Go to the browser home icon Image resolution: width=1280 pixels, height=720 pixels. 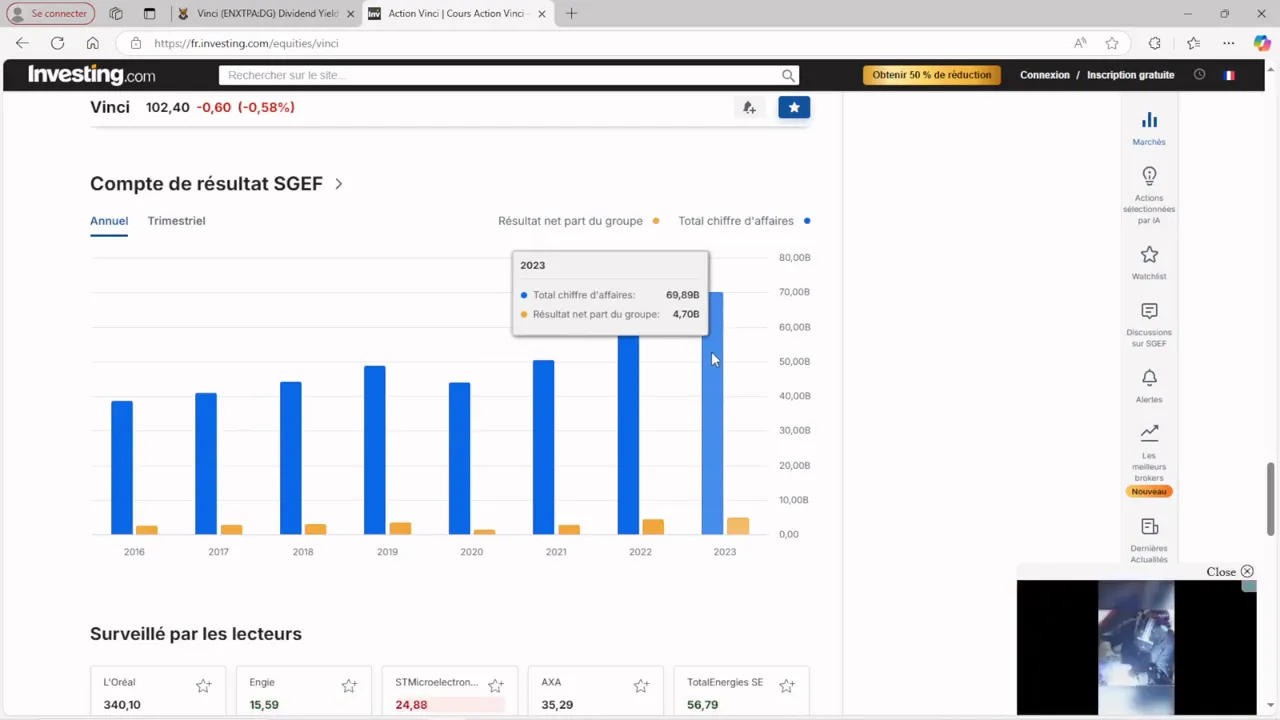pyautogui.click(x=92, y=43)
